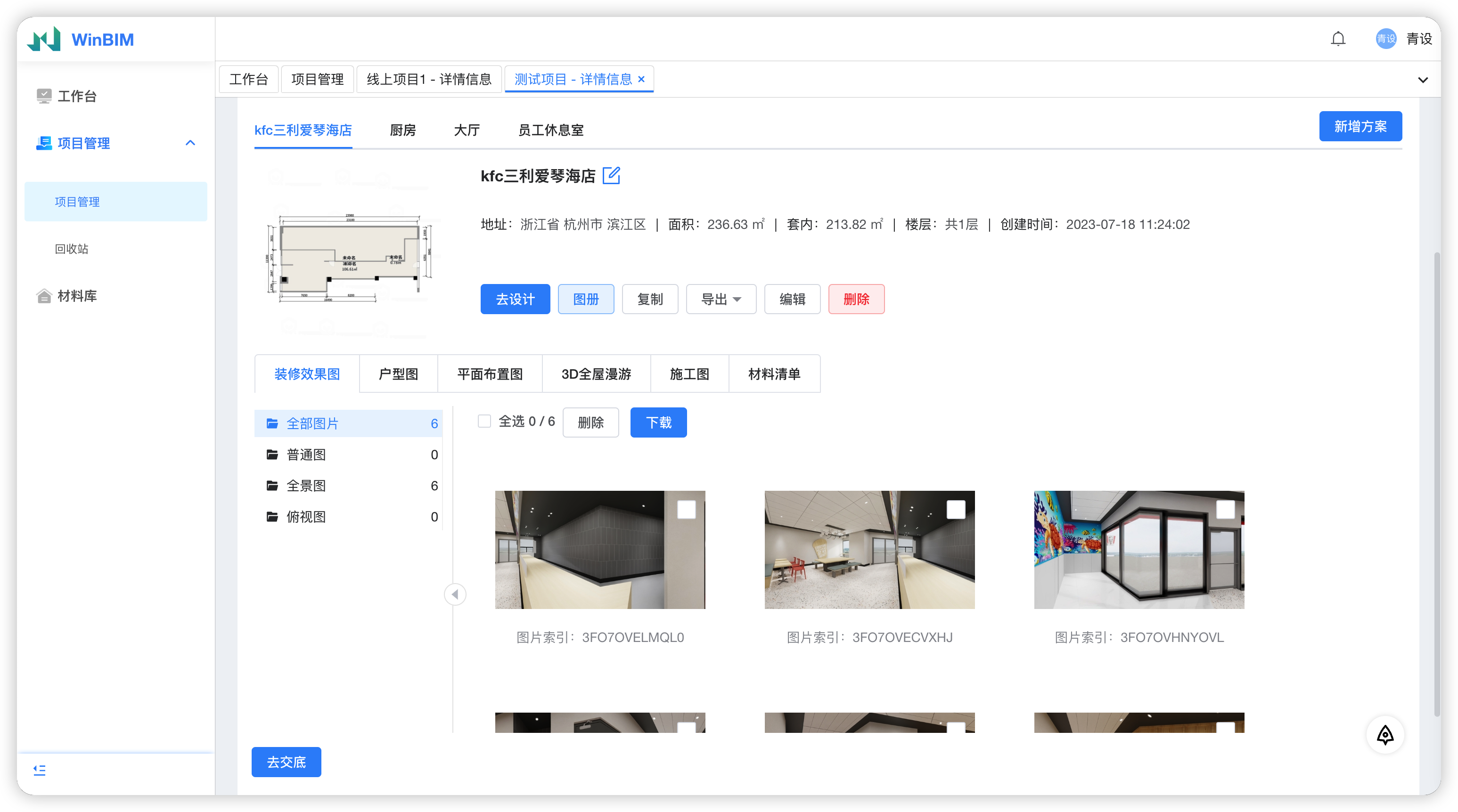Click the 下载 button
This screenshot has height=812, width=1458.
coord(658,422)
